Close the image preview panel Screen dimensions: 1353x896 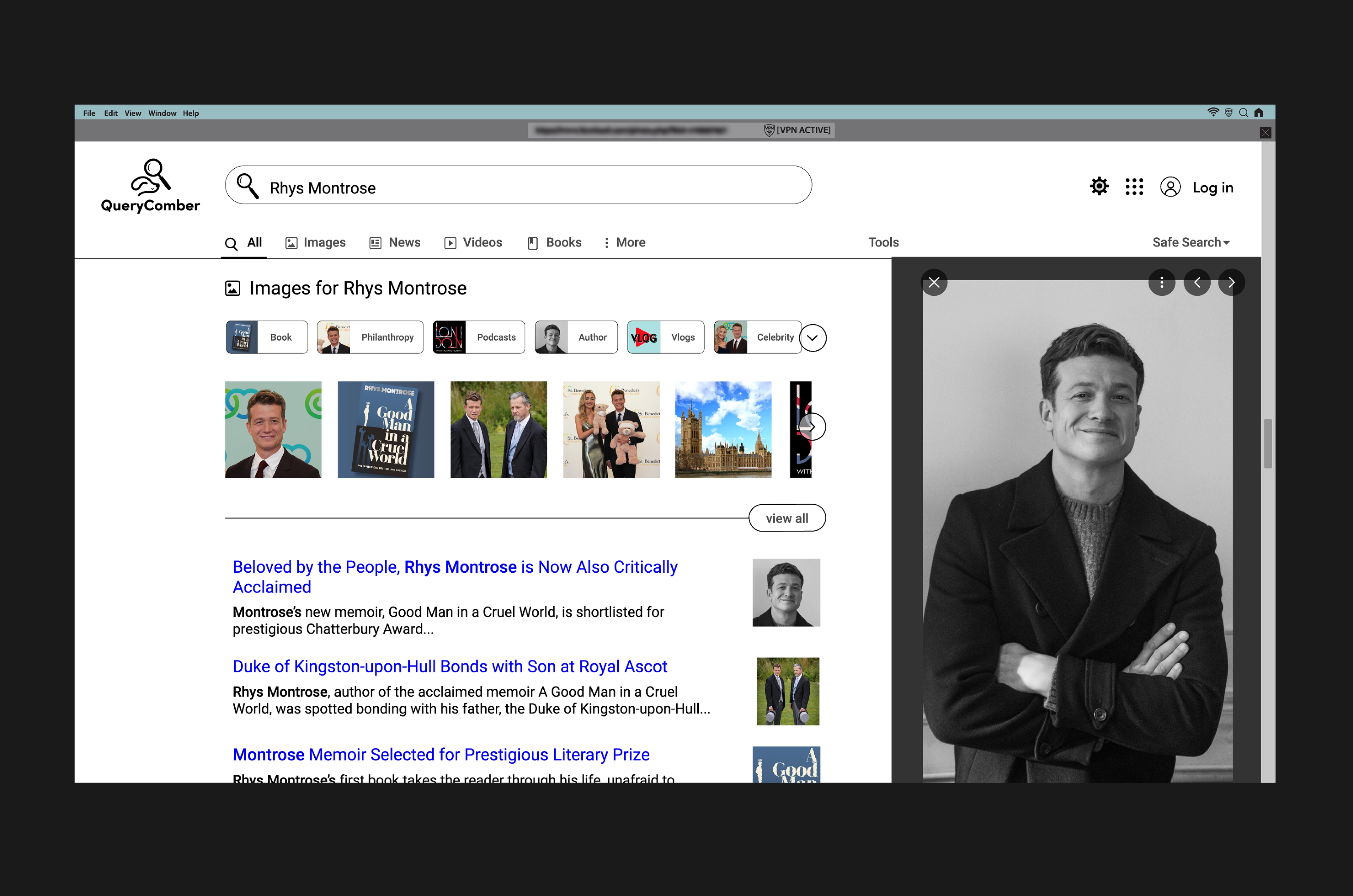pos(934,282)
